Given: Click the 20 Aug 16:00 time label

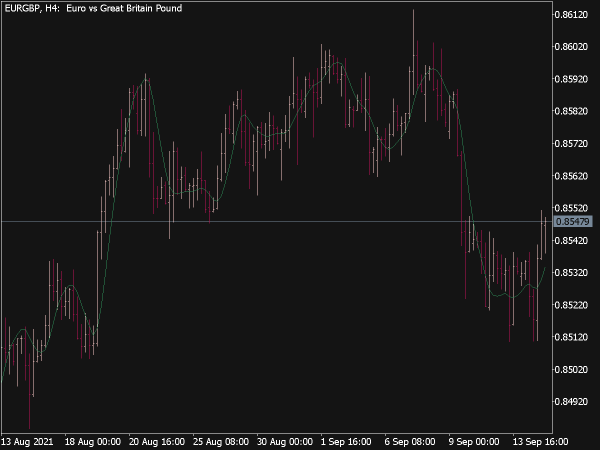Looking at the screenshot, I should click(157, 442).
